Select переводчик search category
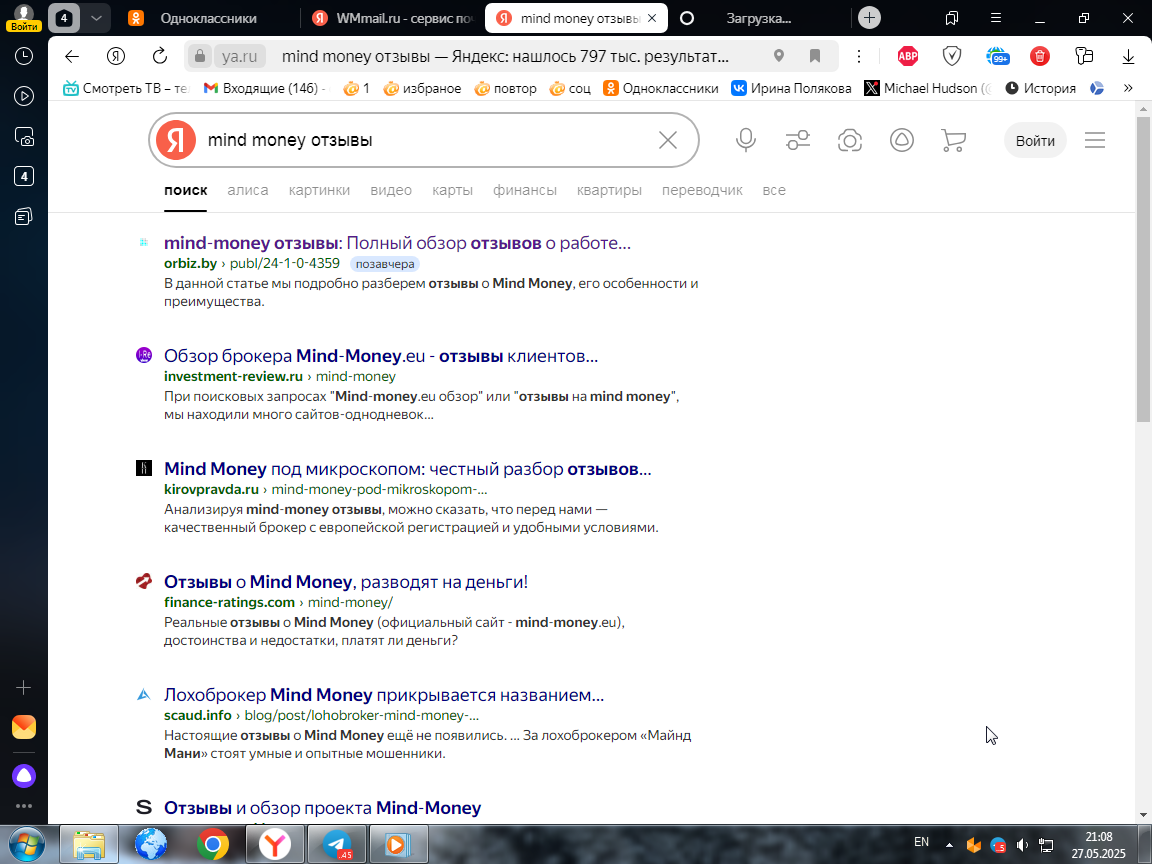Viewport: 1152px width, 864px height. pyautogui.click(x=702, y=190)
